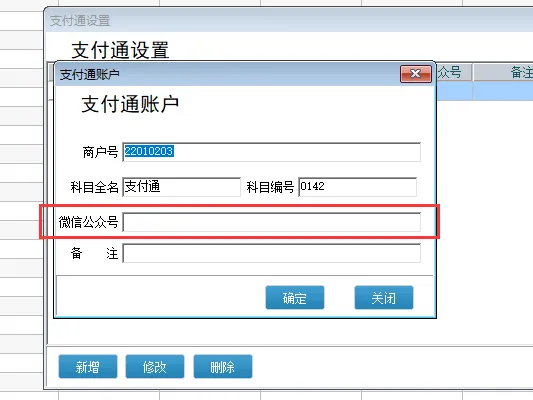The image size is (533, 400).
Task: Click the 支付通设置 heading text
Action: pyautogui.click(x=120, y=50)
